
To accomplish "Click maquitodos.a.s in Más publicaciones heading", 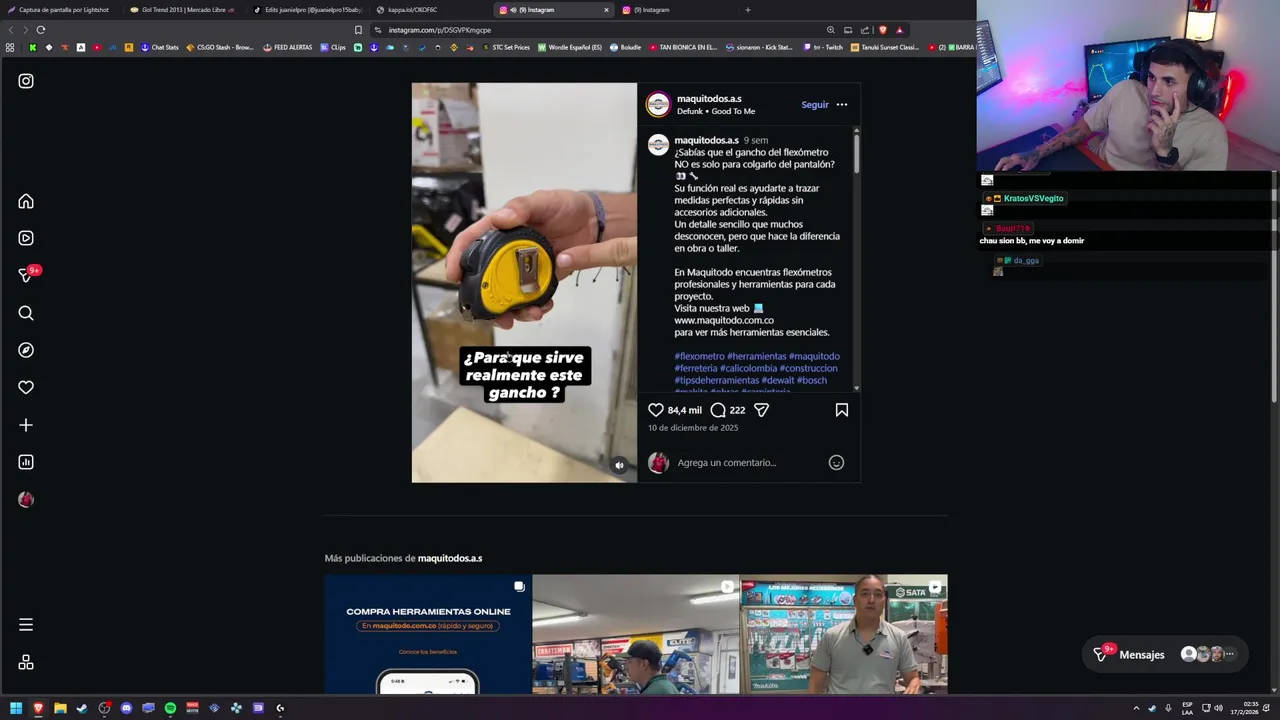I will tap(450, 558).
